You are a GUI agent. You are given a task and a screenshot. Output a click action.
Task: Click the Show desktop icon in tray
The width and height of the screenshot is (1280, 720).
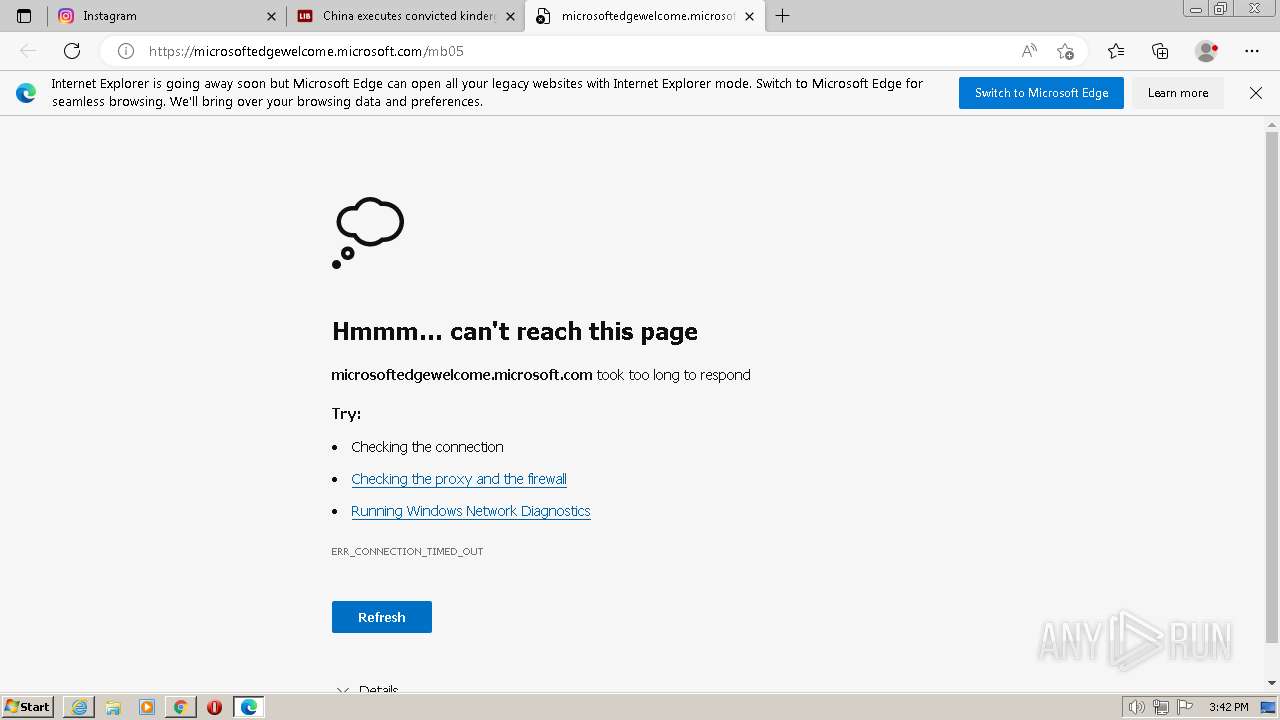pos(1269,707)
